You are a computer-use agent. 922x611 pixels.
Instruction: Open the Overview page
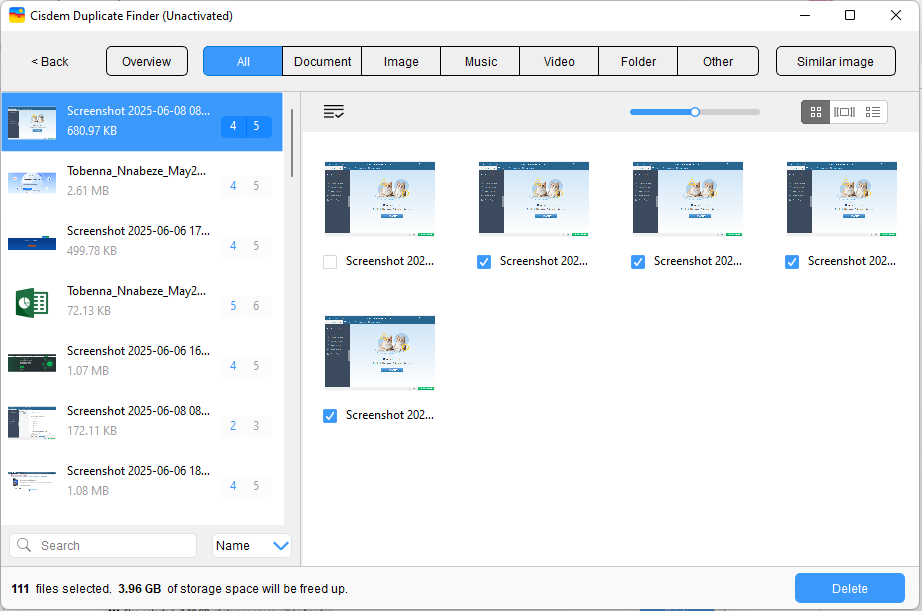pyautogui.click(x=146, y=61)
